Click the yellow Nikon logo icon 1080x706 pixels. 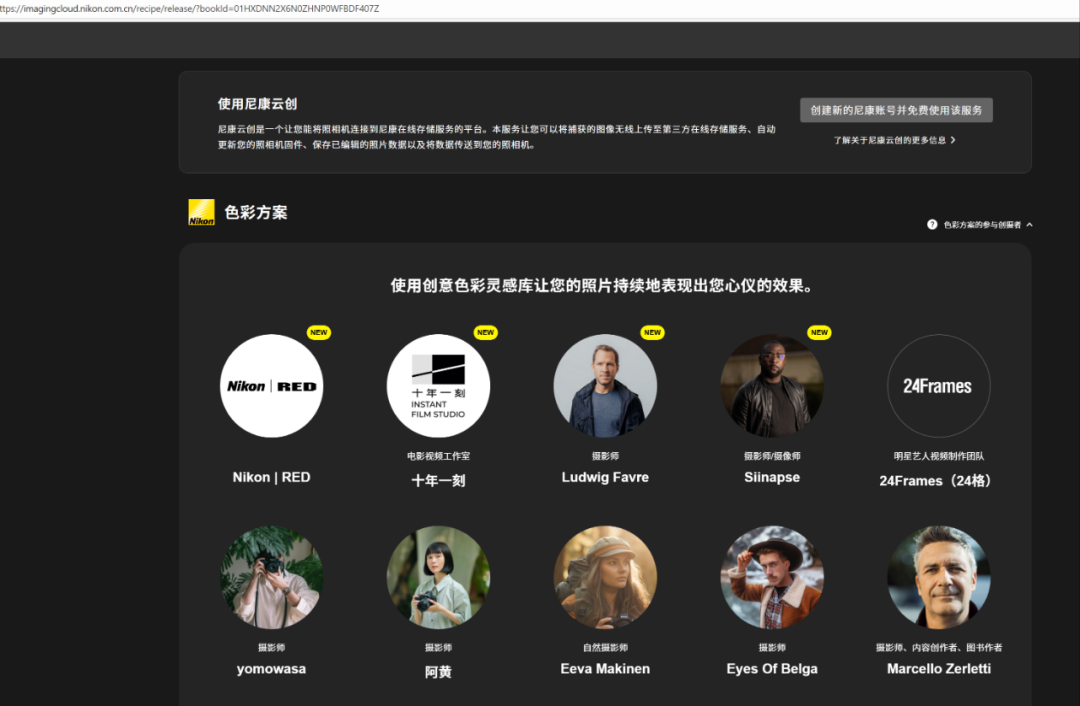click(x=202, y=212)
